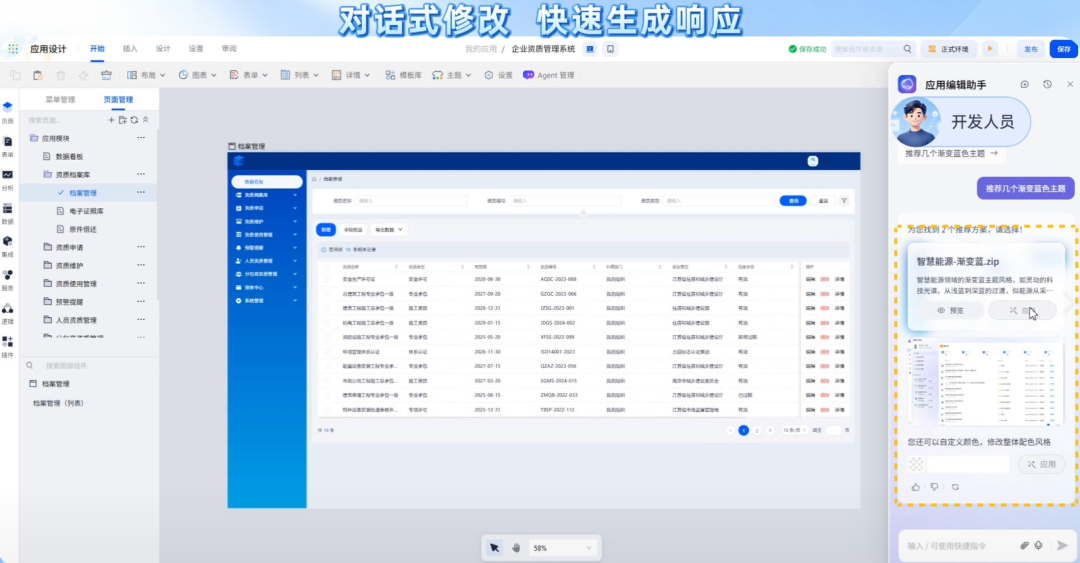1080x563 pixels.
Task: Click the paste clipboard icon
Action: [x=38, y=75]
